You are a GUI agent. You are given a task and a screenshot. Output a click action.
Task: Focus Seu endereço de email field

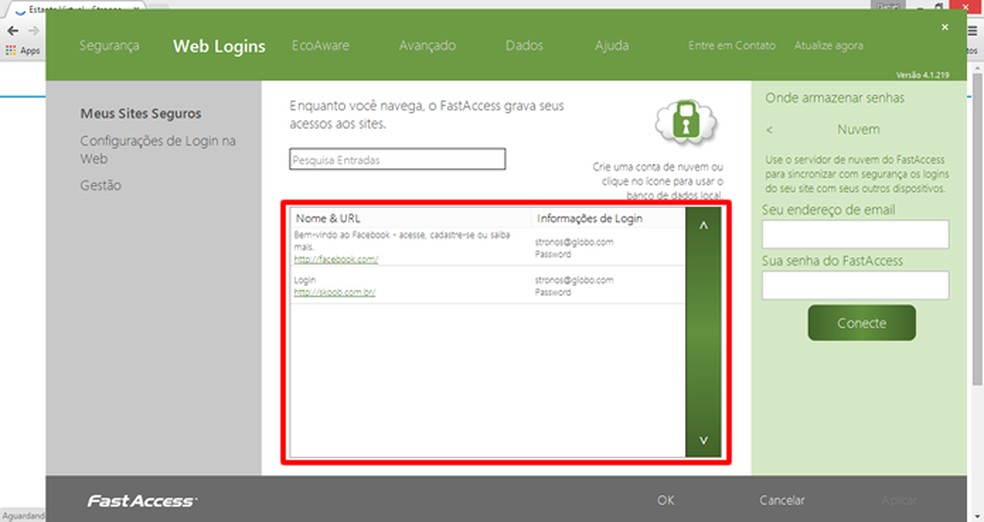point(855,235)
